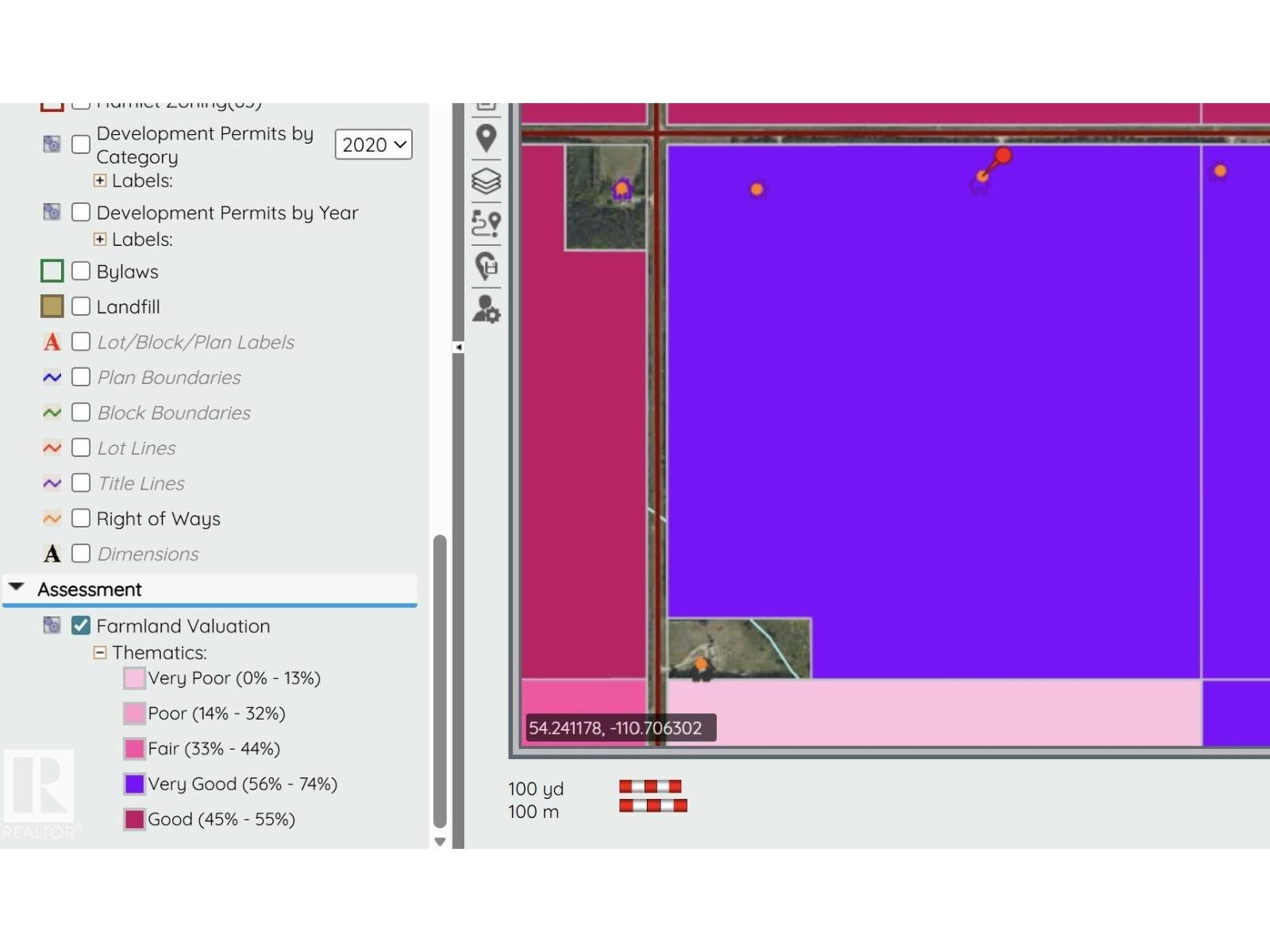Image resolution: width=1270 pixels, height=952 pixels.
Task: Uncheck the Farmland Valuation layer
Action: pyautogui.click(x=81, y=626)
